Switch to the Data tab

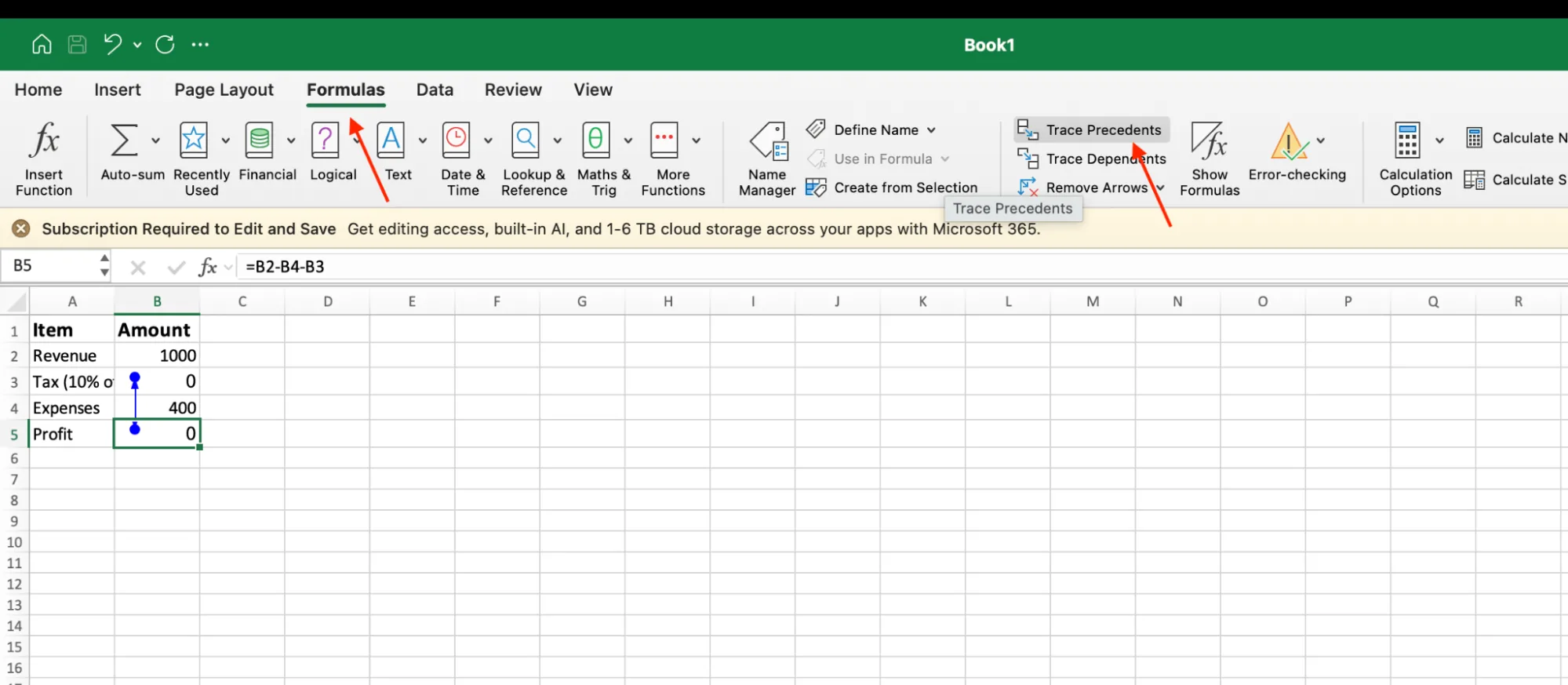[x=435, y=89]
